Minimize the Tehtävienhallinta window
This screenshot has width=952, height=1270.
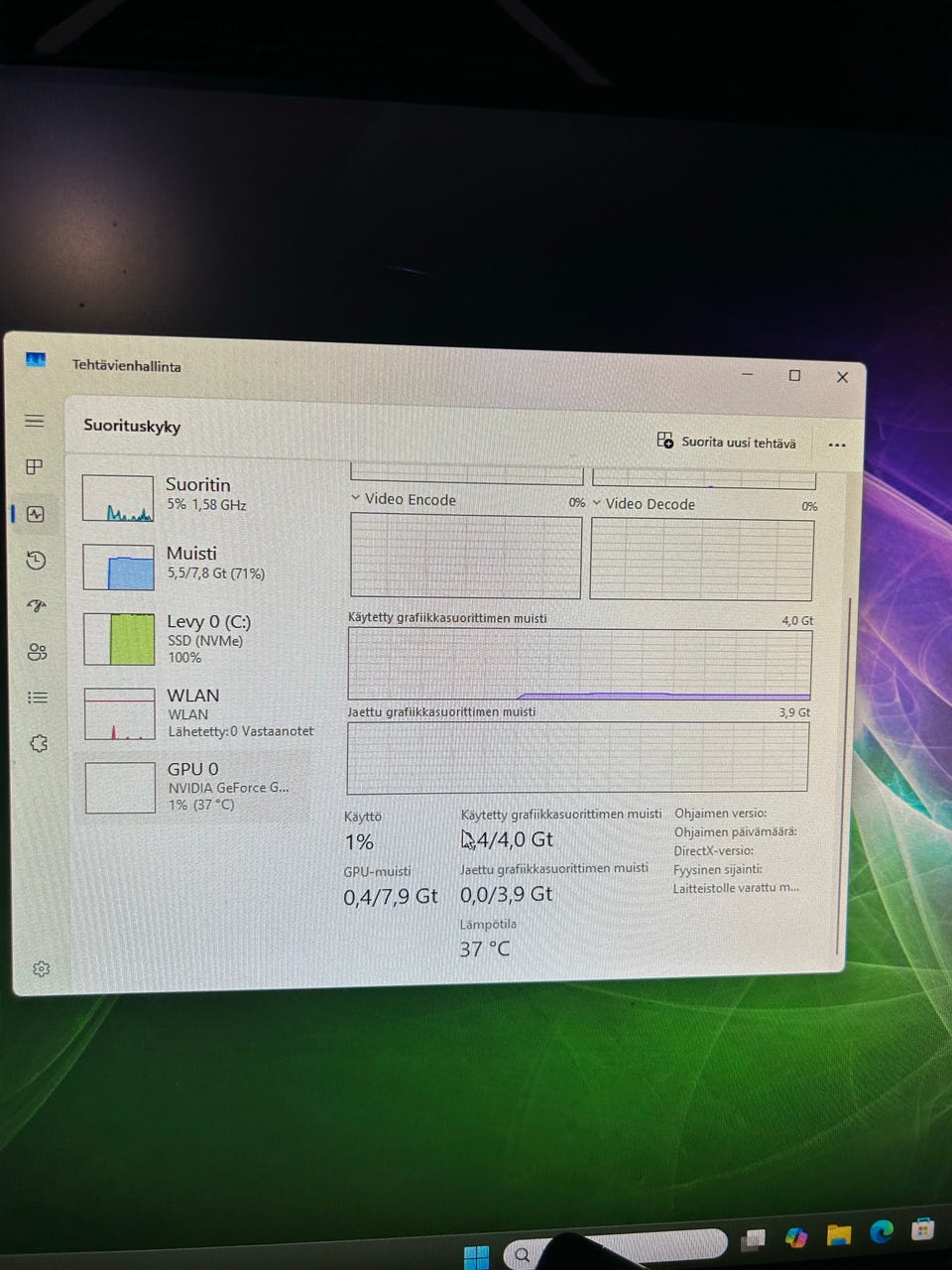click(747, 374)
